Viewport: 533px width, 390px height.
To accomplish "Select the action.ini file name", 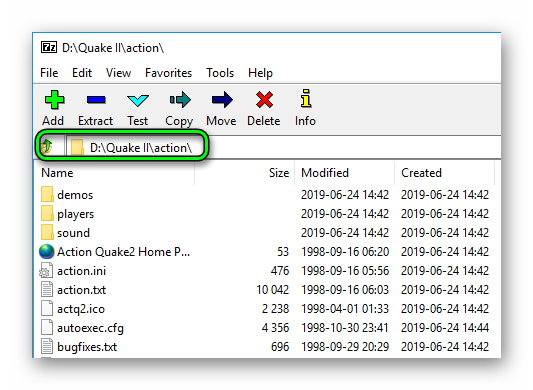I will tap(82, 271).
